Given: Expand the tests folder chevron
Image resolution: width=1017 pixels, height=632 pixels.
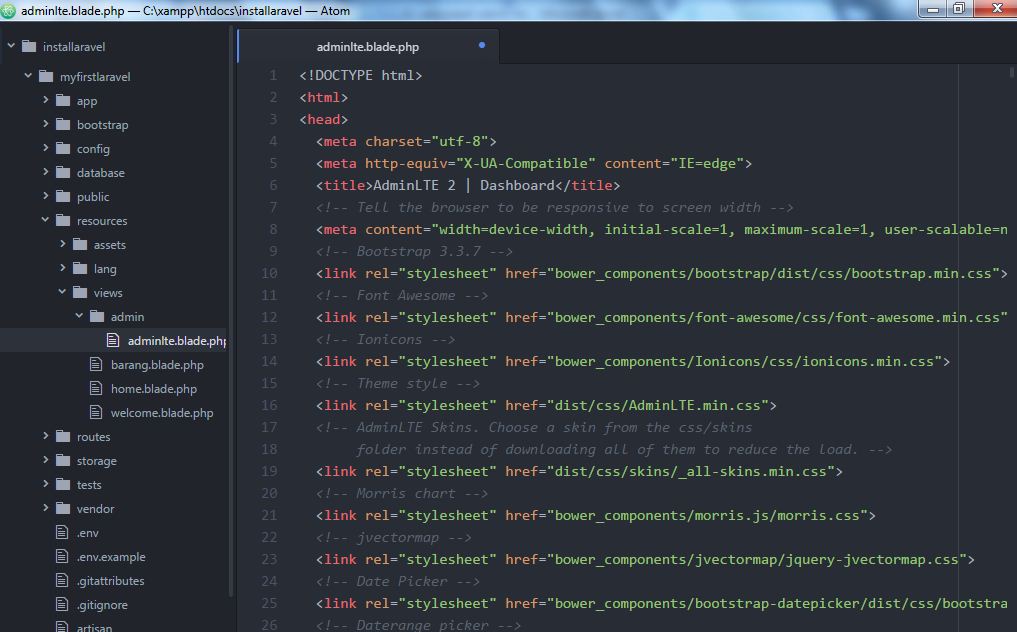Looking at the screenshot, I should click(x=45, y=484).
